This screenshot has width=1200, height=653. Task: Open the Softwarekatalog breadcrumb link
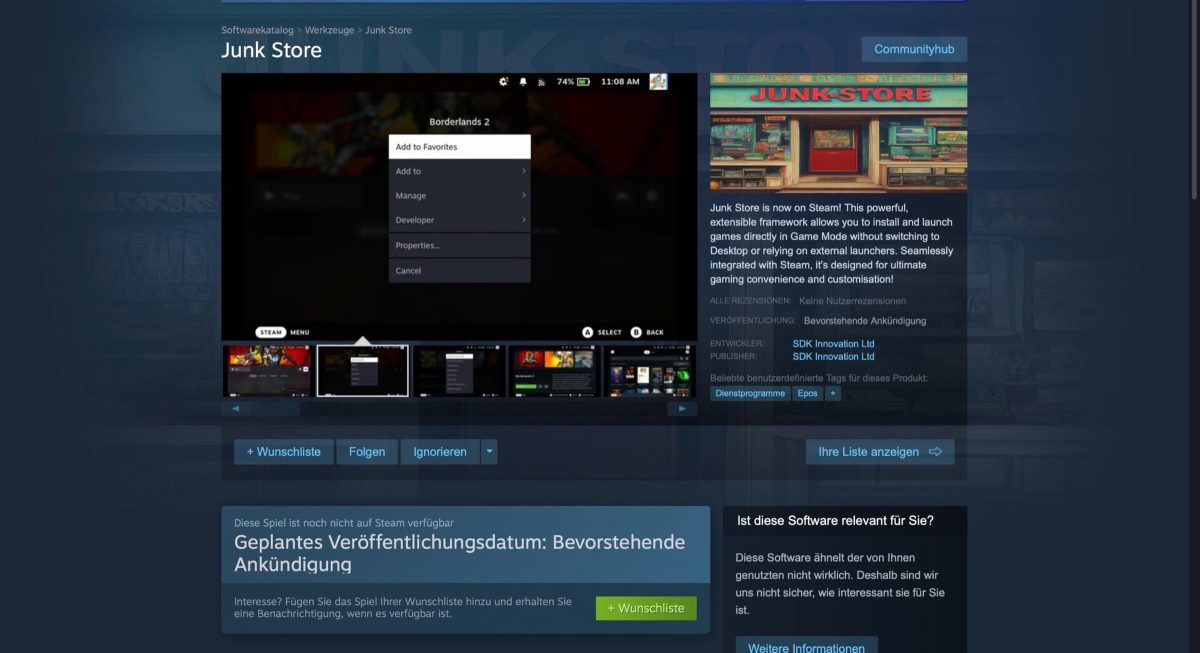257,30
